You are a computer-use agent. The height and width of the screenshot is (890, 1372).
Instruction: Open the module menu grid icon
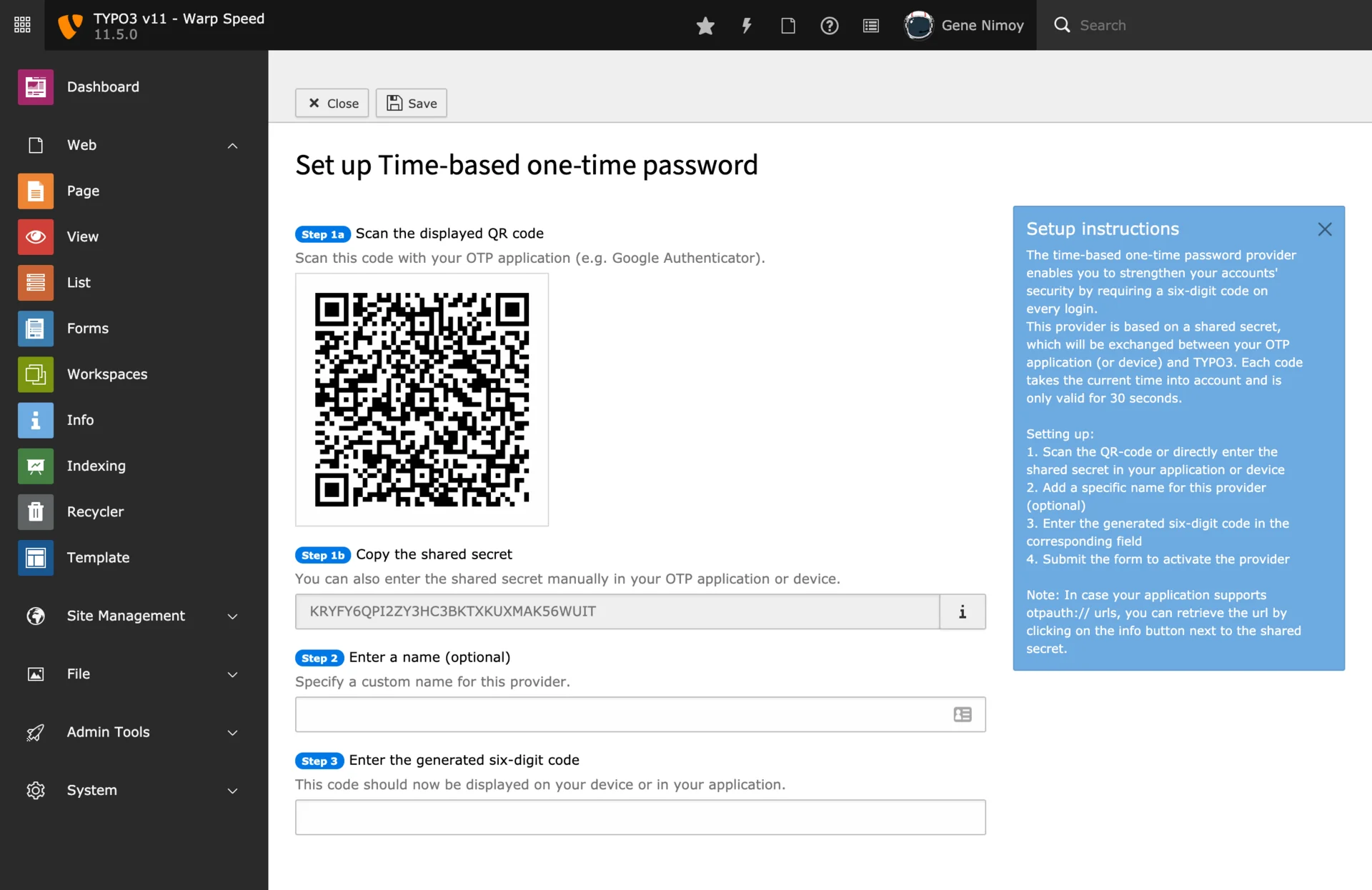click(x=21, y=24)
